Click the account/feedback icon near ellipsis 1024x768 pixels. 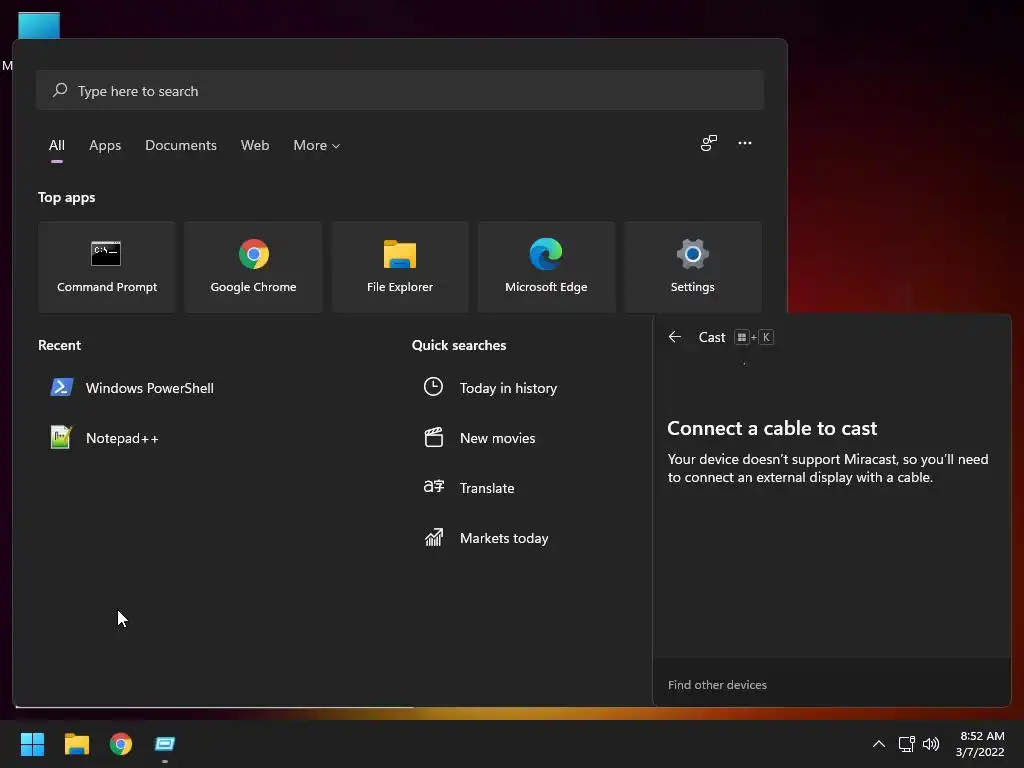click(x=709, y=143)
